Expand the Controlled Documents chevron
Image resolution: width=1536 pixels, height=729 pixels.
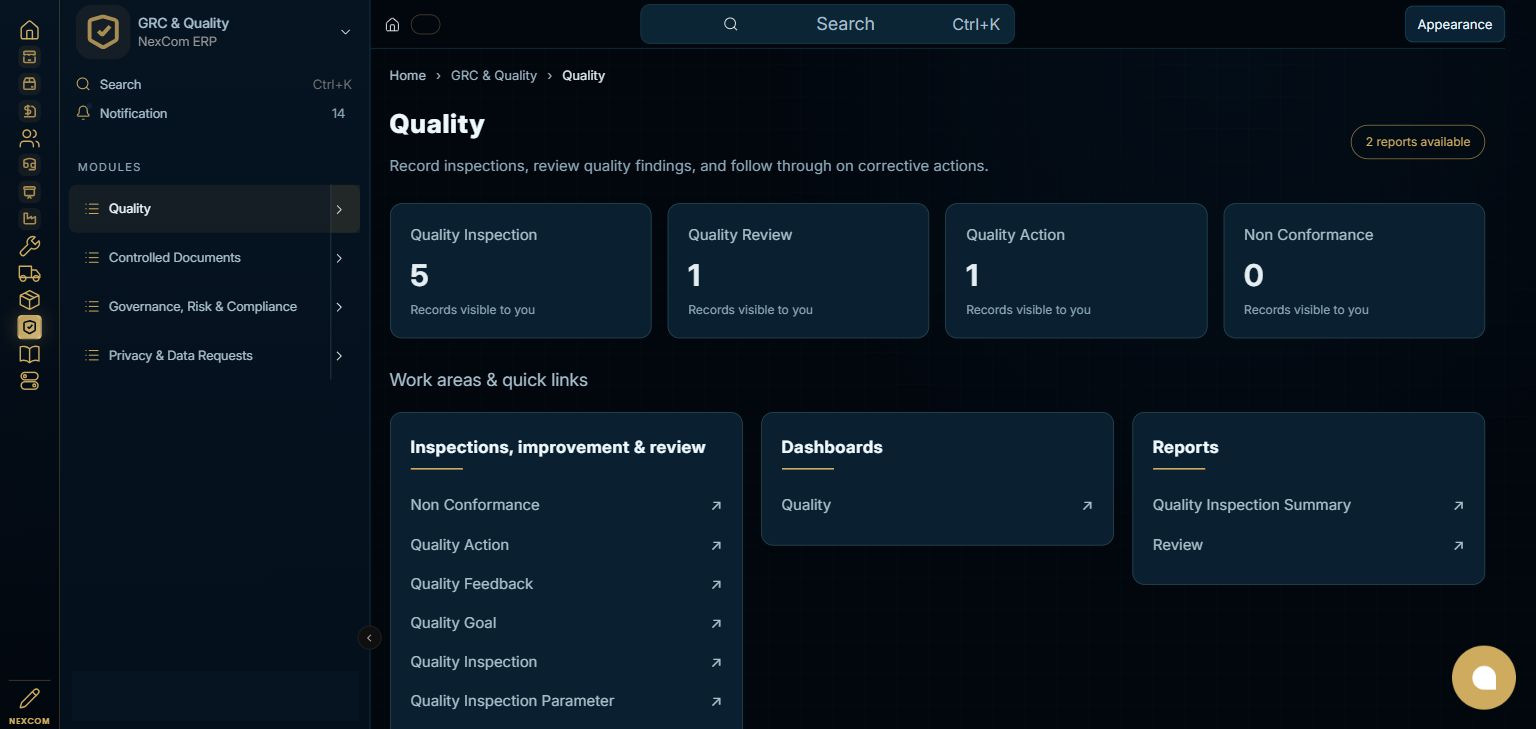[339, 259]
